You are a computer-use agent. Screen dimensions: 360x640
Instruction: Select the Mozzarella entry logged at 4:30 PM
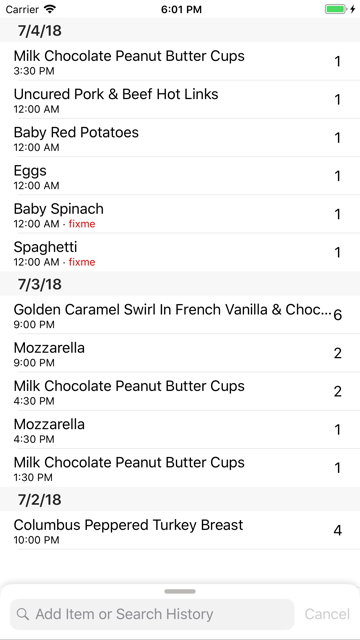pyautogui.click(x=180, y=429)
